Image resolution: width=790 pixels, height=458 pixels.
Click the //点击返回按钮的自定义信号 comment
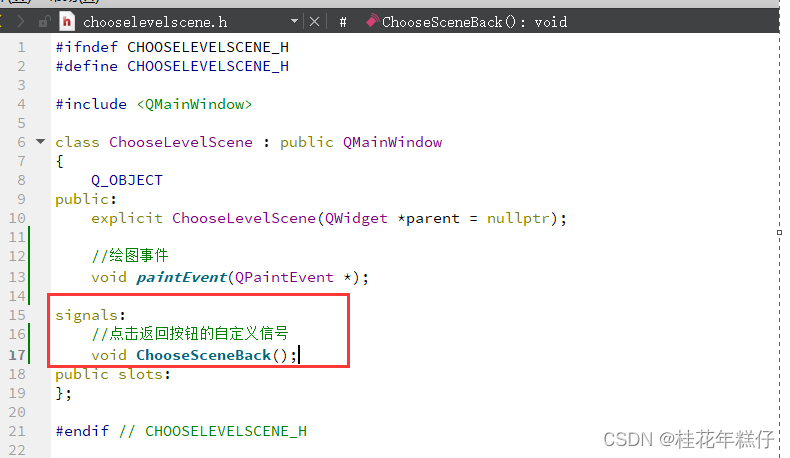[190, 334]
